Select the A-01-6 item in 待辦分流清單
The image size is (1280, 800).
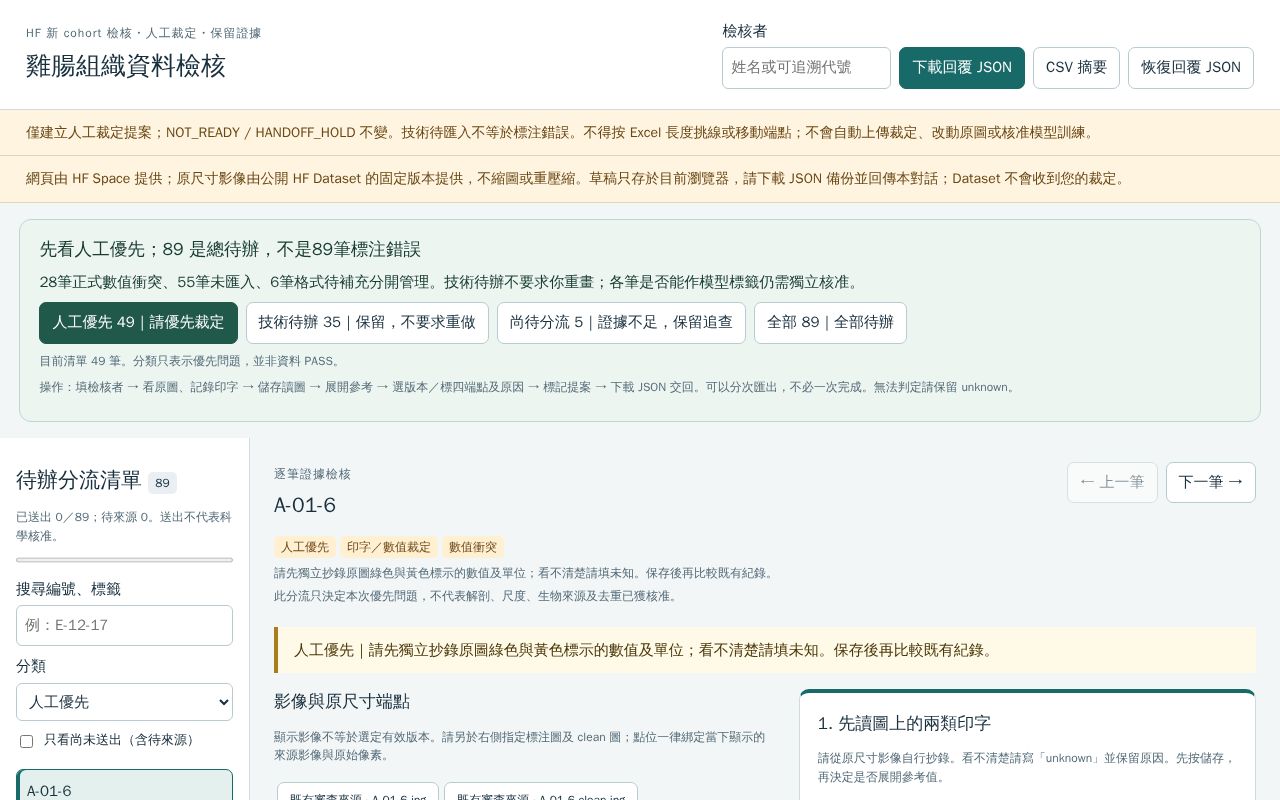(124, 786)
